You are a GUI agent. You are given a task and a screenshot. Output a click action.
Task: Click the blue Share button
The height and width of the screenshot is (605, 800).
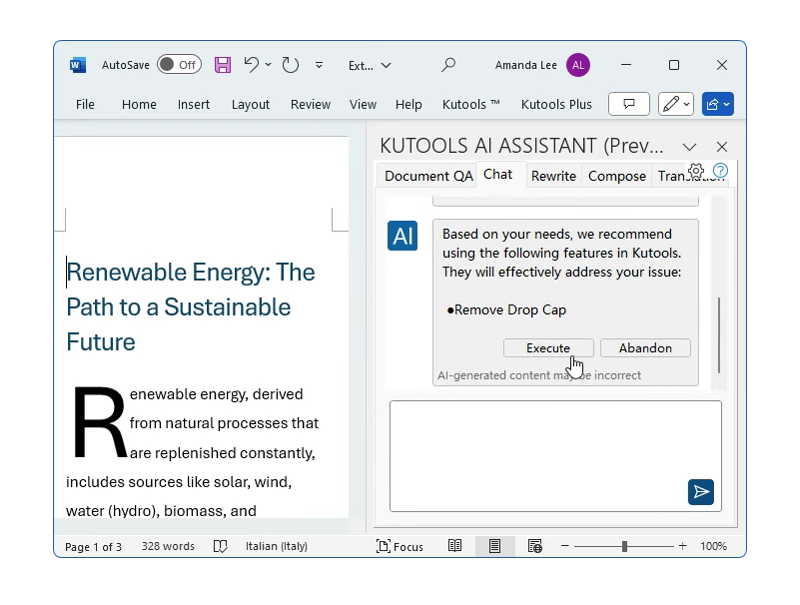717,104
